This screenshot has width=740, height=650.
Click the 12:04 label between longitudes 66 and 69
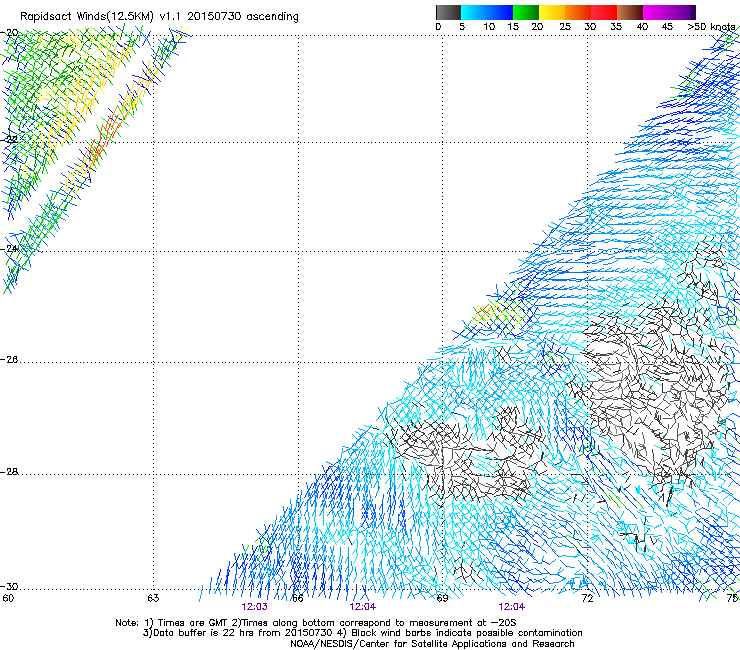pyautogui.click(x=363, y=607)
